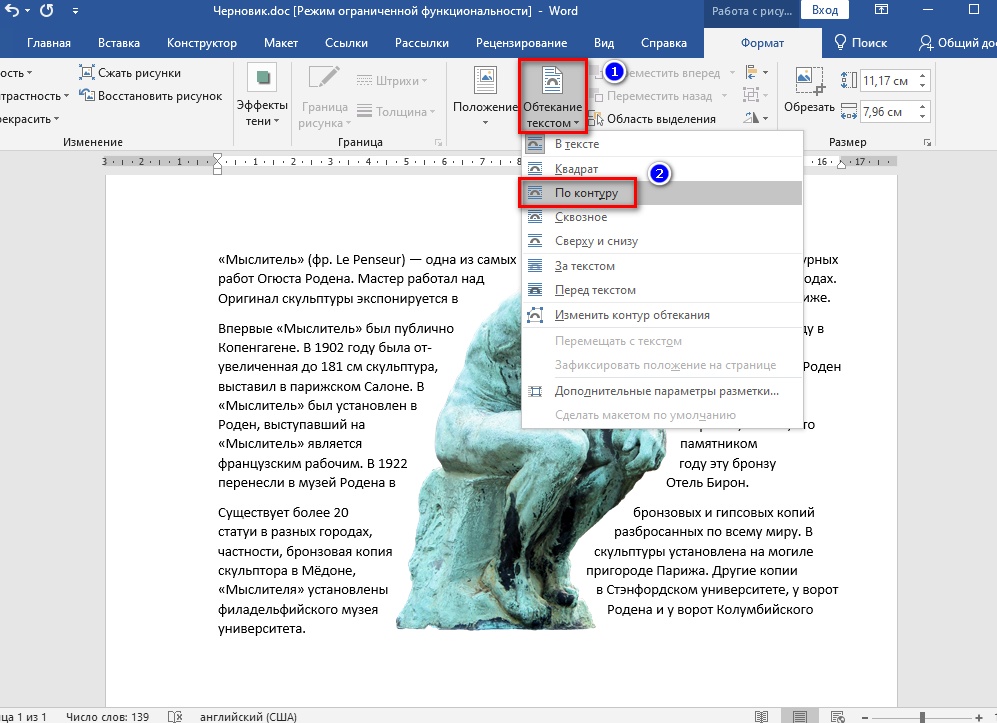Open the Quick Access Toolbar customize arrow
Screen dimensions: 997x723
point(76,11)
